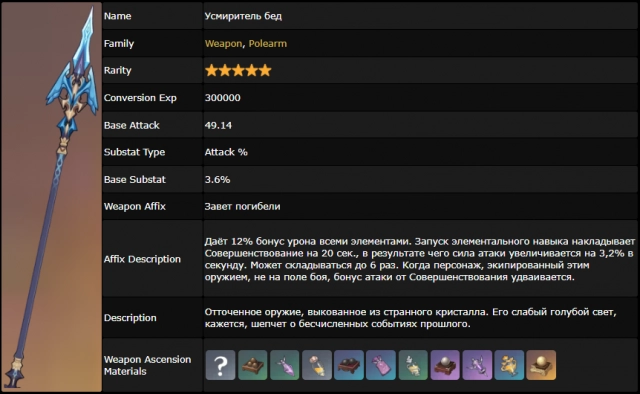Image resolution: width=640 pixels, height=394 pixels.
Task: Open the Weapon family link
Action: (223, 43)
